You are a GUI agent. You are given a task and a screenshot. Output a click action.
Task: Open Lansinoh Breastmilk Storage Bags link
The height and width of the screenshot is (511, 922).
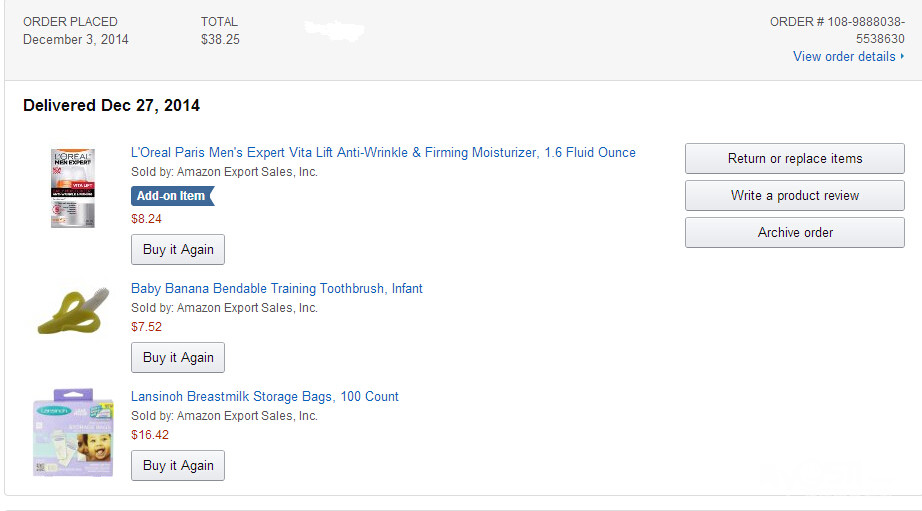click(x=265, y=397)
